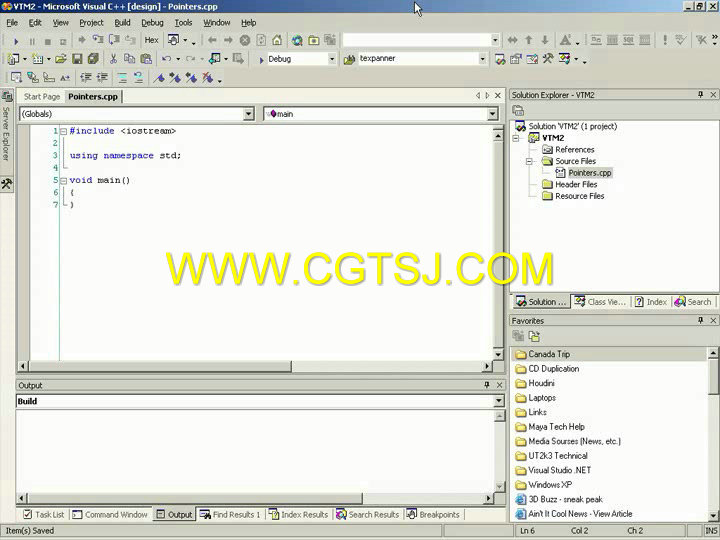This screenshot has width=720, height=540.
Task: Toggle Hex display button
Action: point(152,40)
